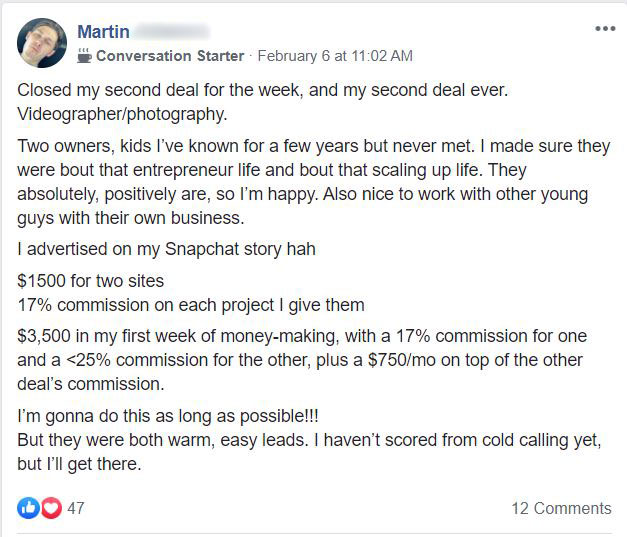This screenshot has height=537, width=627.
Task: Open the February 6 at 11:02 AM timestamp
Action: 335,56
